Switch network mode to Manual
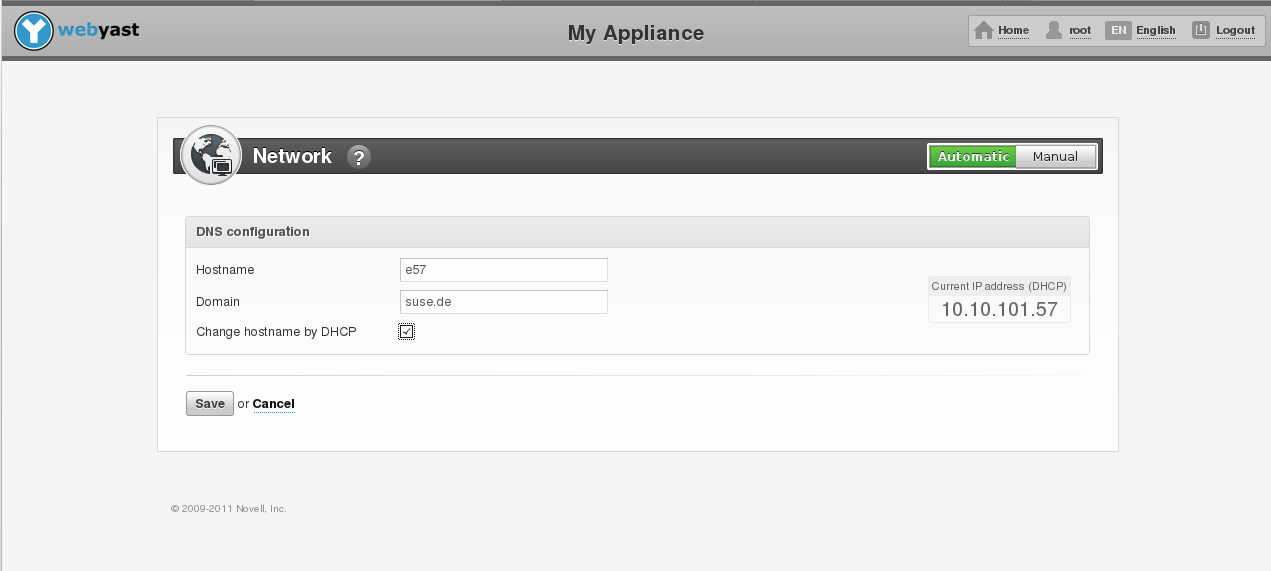The height and width of the screenshot is (571, 1271). pos(1055,157)
